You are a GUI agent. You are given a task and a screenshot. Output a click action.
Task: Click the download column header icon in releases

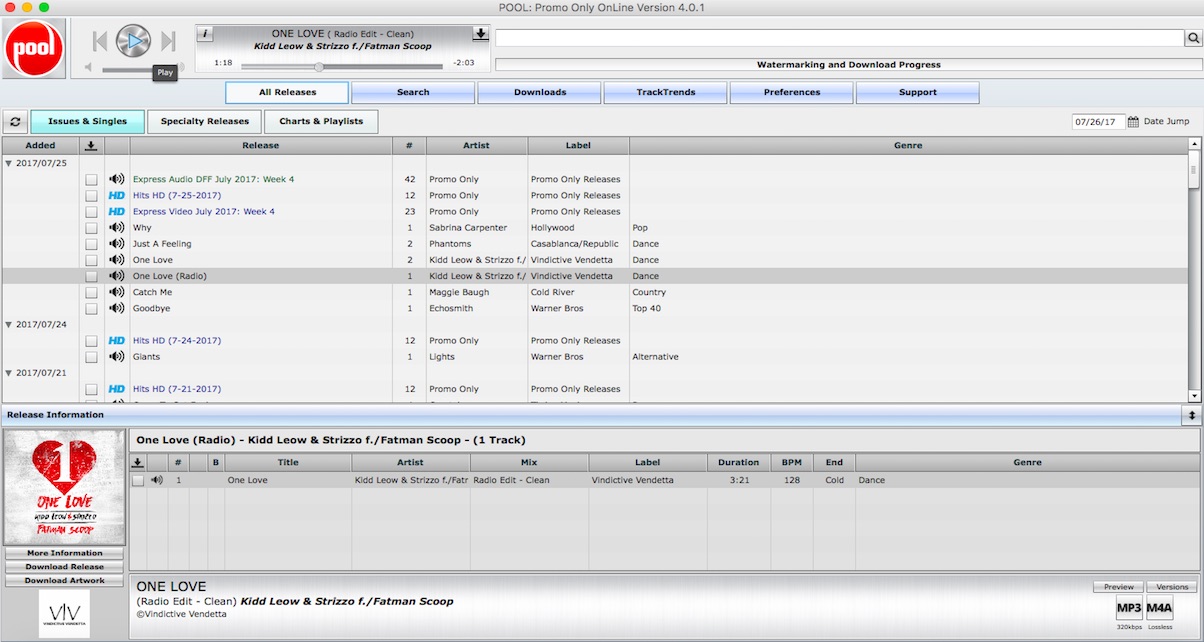pos(91,146)
